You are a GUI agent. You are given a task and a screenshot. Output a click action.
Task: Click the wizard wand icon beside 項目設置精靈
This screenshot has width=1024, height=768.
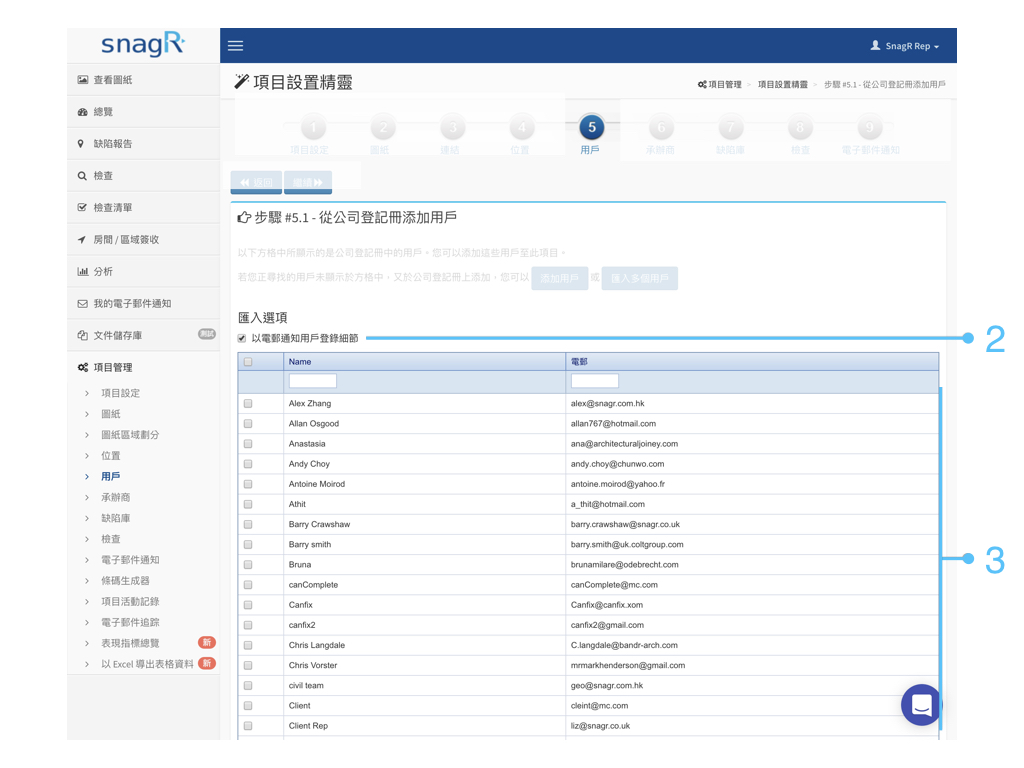coord(242,81)
